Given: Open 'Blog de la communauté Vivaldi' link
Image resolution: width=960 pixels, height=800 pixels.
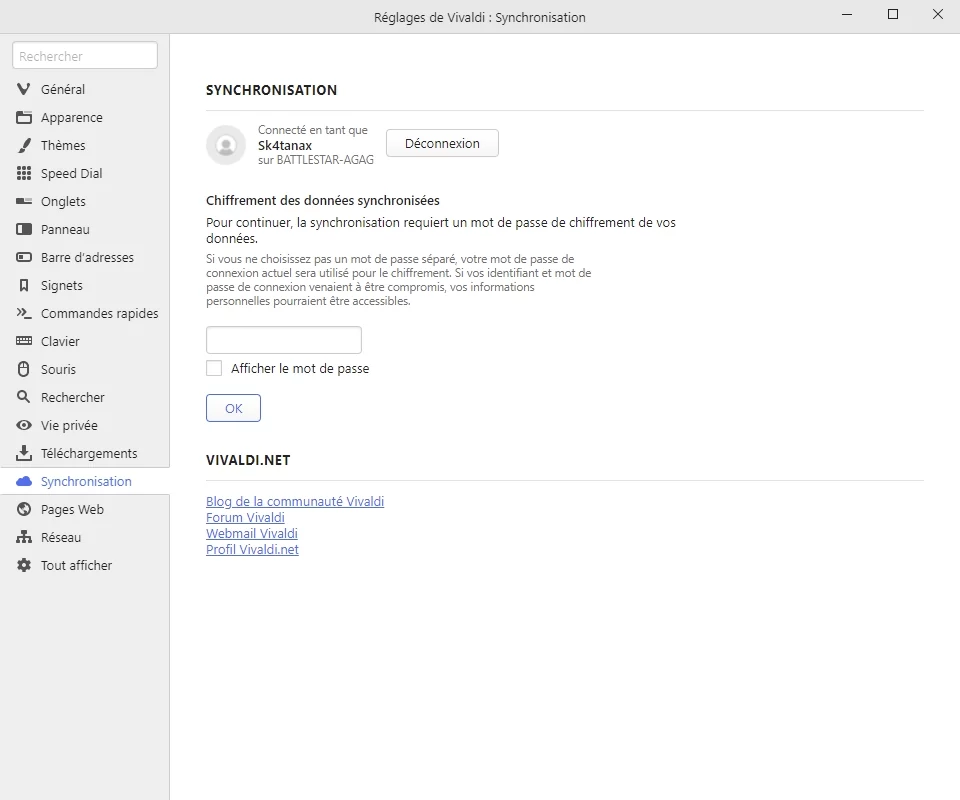Looking at the screenshot, I should click(x=295, y=501).
